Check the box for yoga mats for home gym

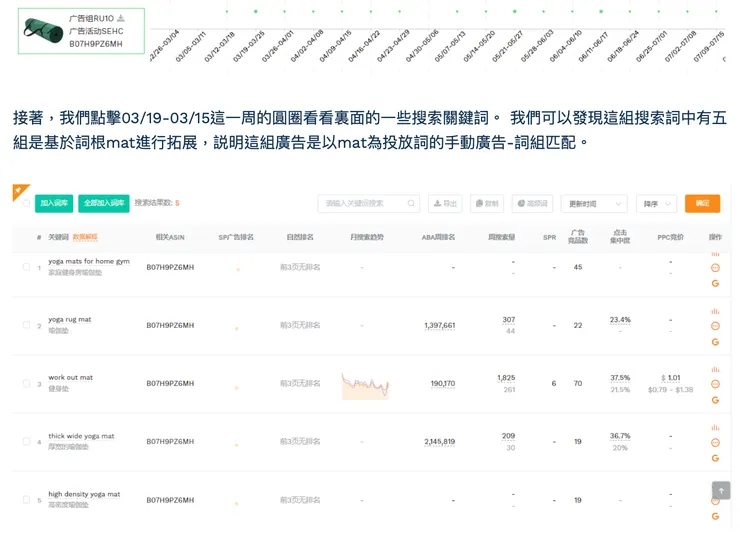point(26,267)
